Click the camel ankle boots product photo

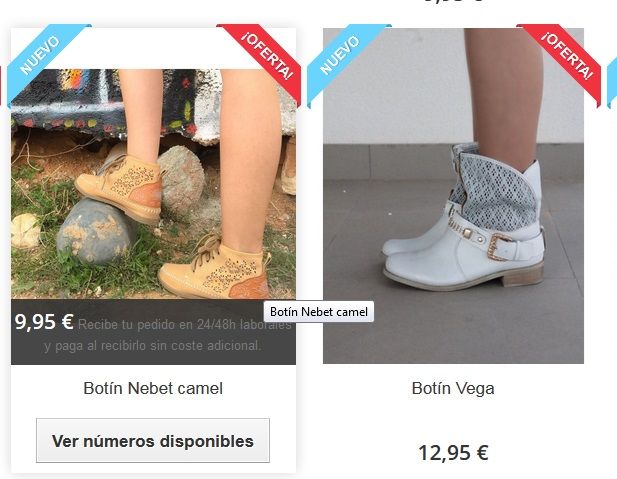click(x=153, y=184)
